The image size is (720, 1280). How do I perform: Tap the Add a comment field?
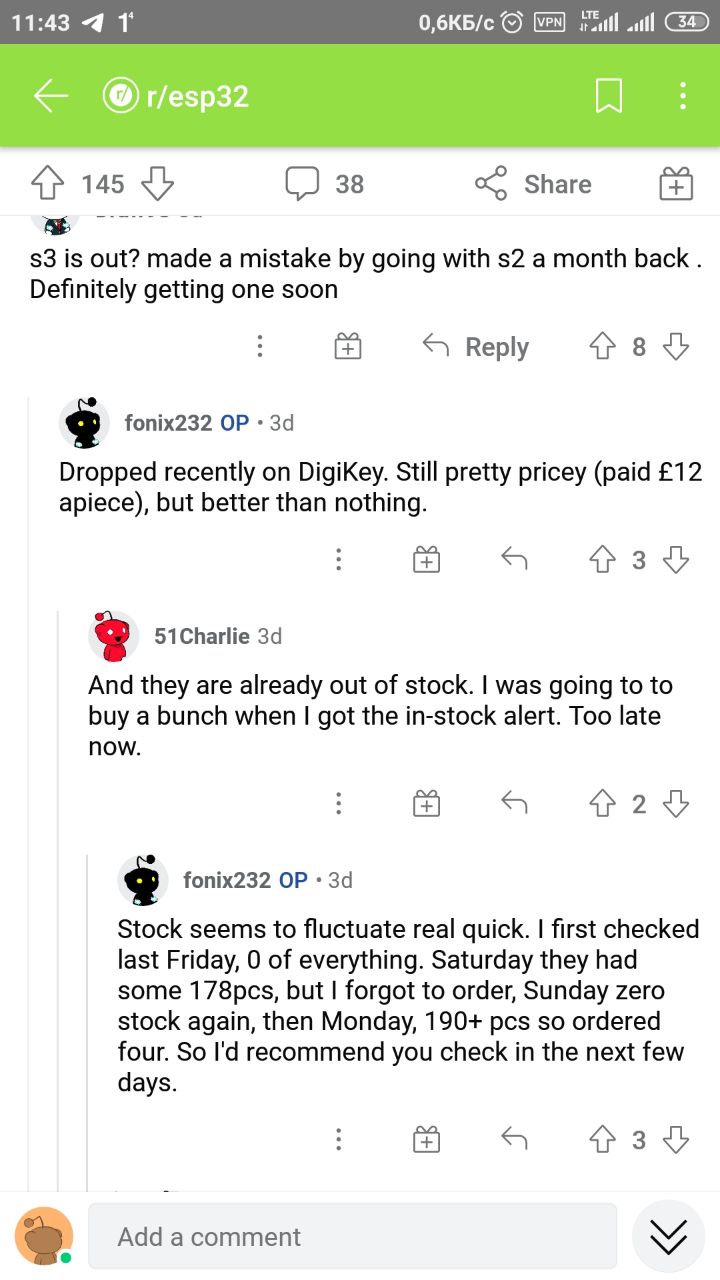coord(352,1237)
